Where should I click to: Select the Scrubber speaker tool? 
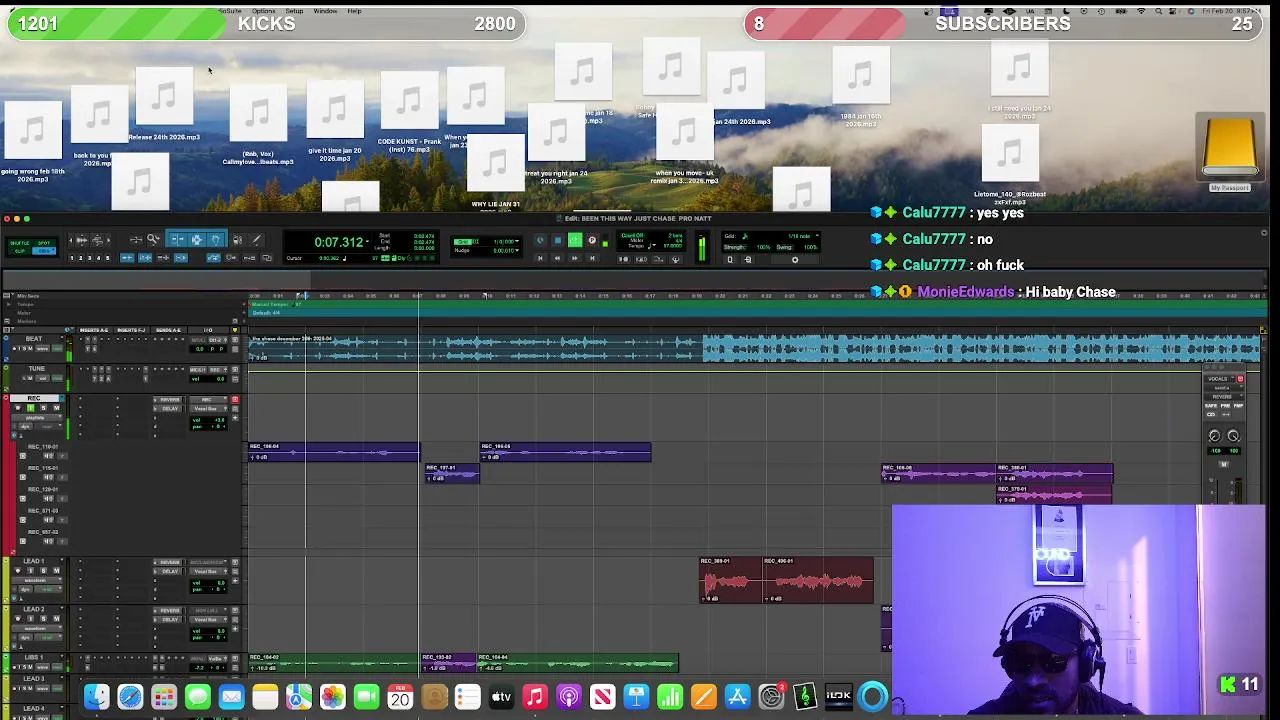pyautogui.click(x=237, y=239)
